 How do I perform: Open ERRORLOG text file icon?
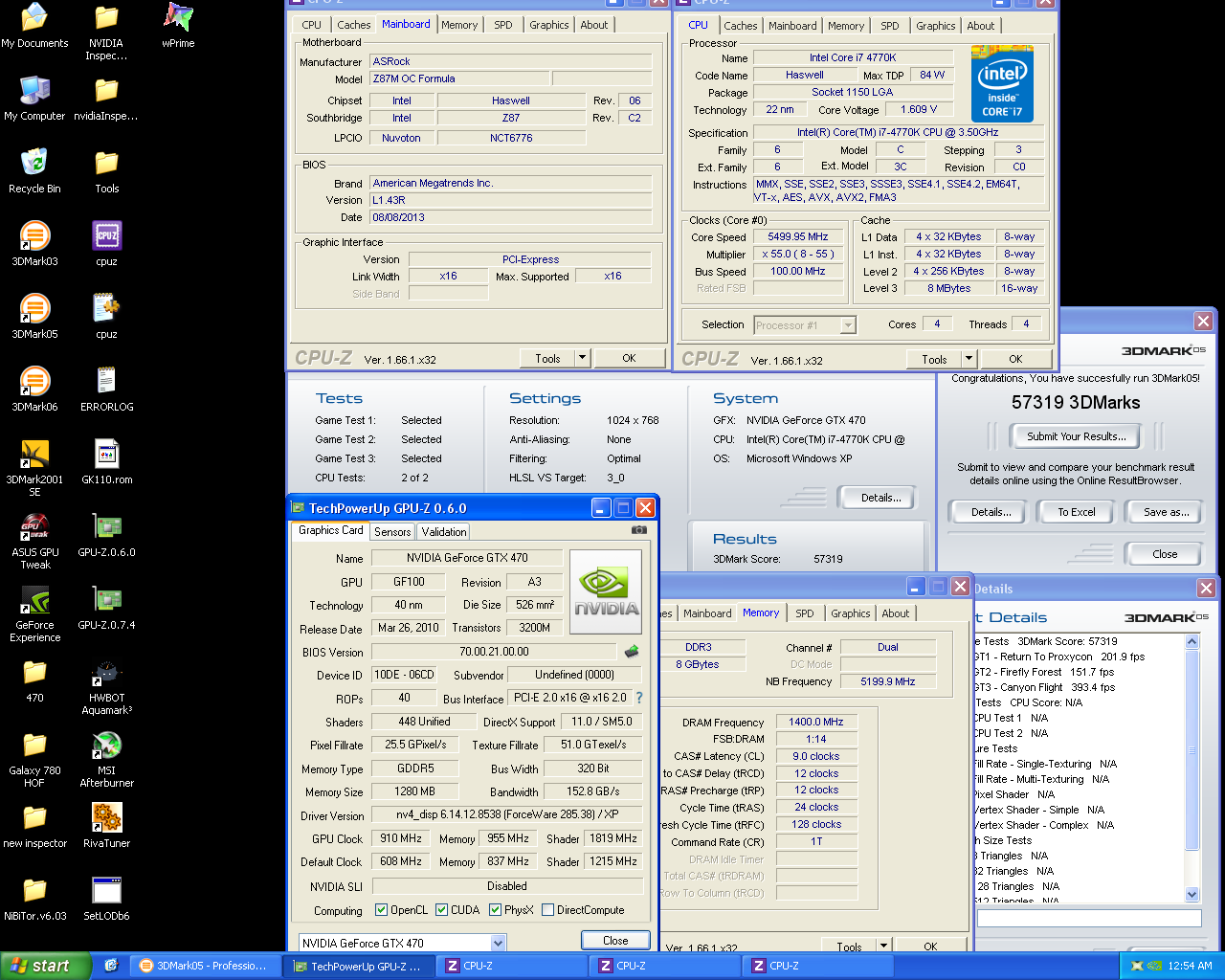[106, 388]
